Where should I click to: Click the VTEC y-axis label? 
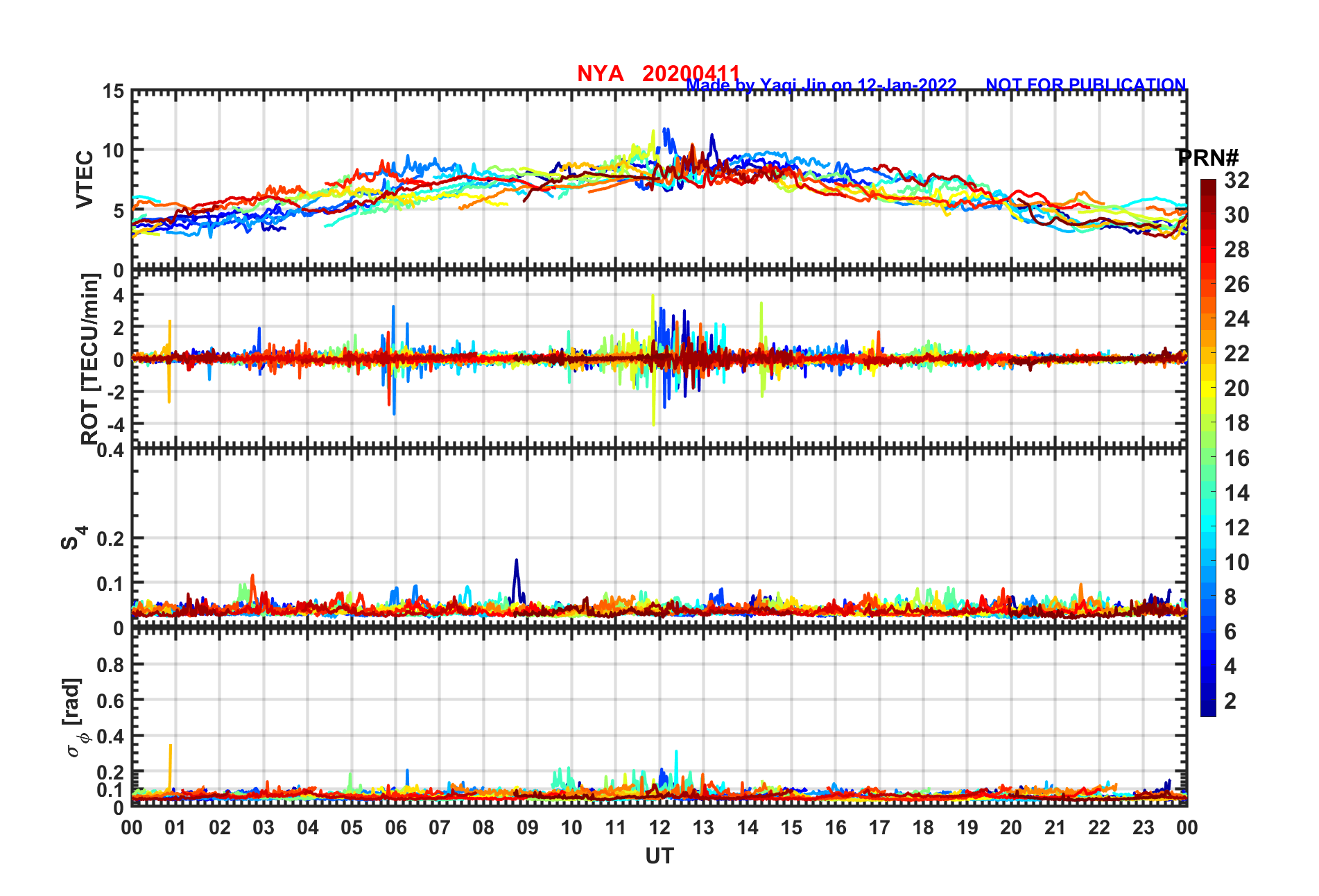coord(85,179)
